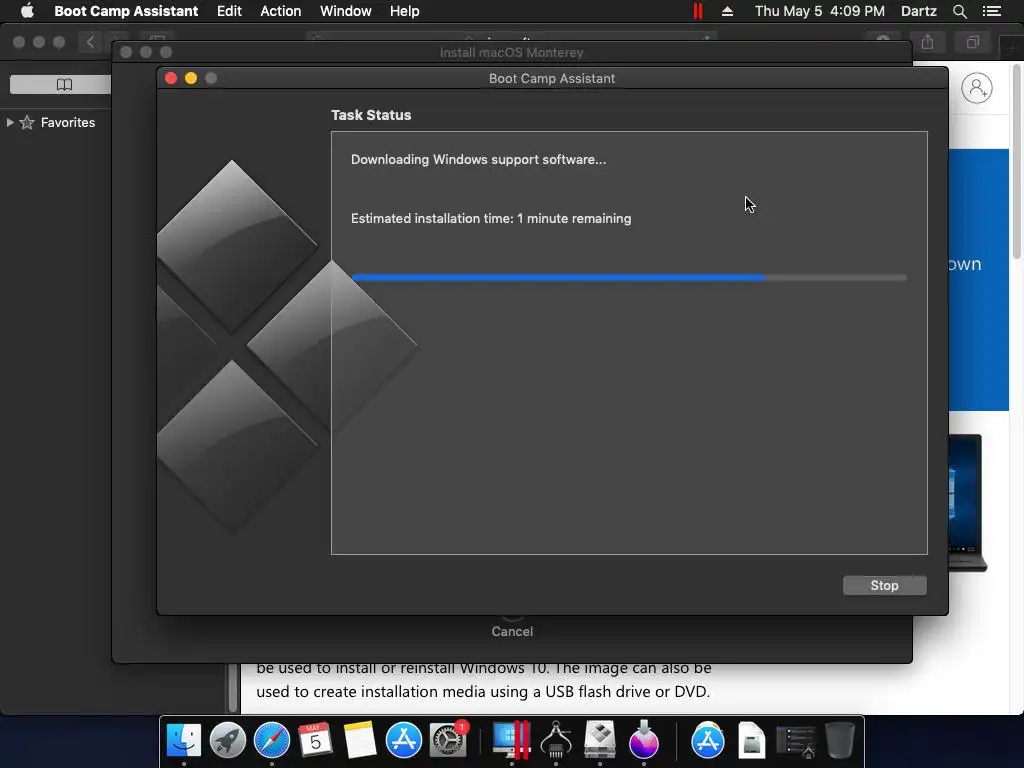Open the first App Store icon in the Dock

pyautogui.click(x=404, y=740)
